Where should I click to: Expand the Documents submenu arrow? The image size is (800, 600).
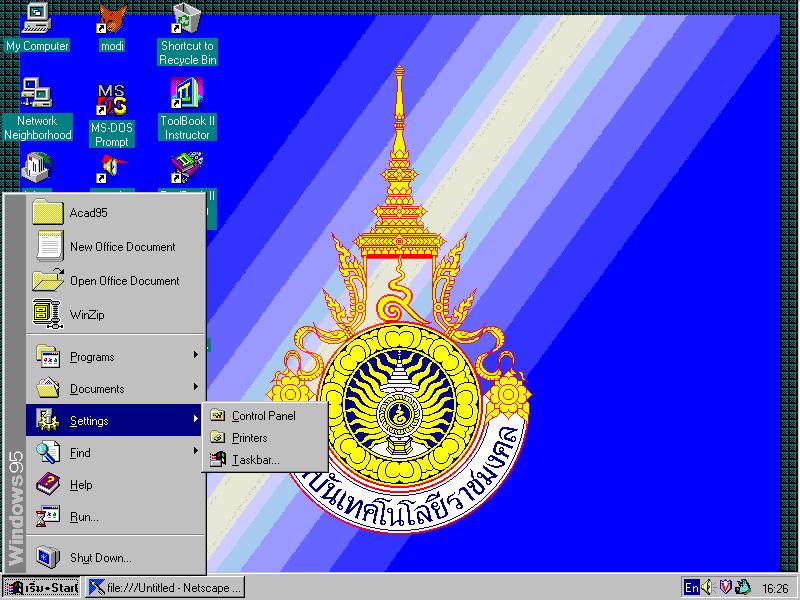point(195,387)
